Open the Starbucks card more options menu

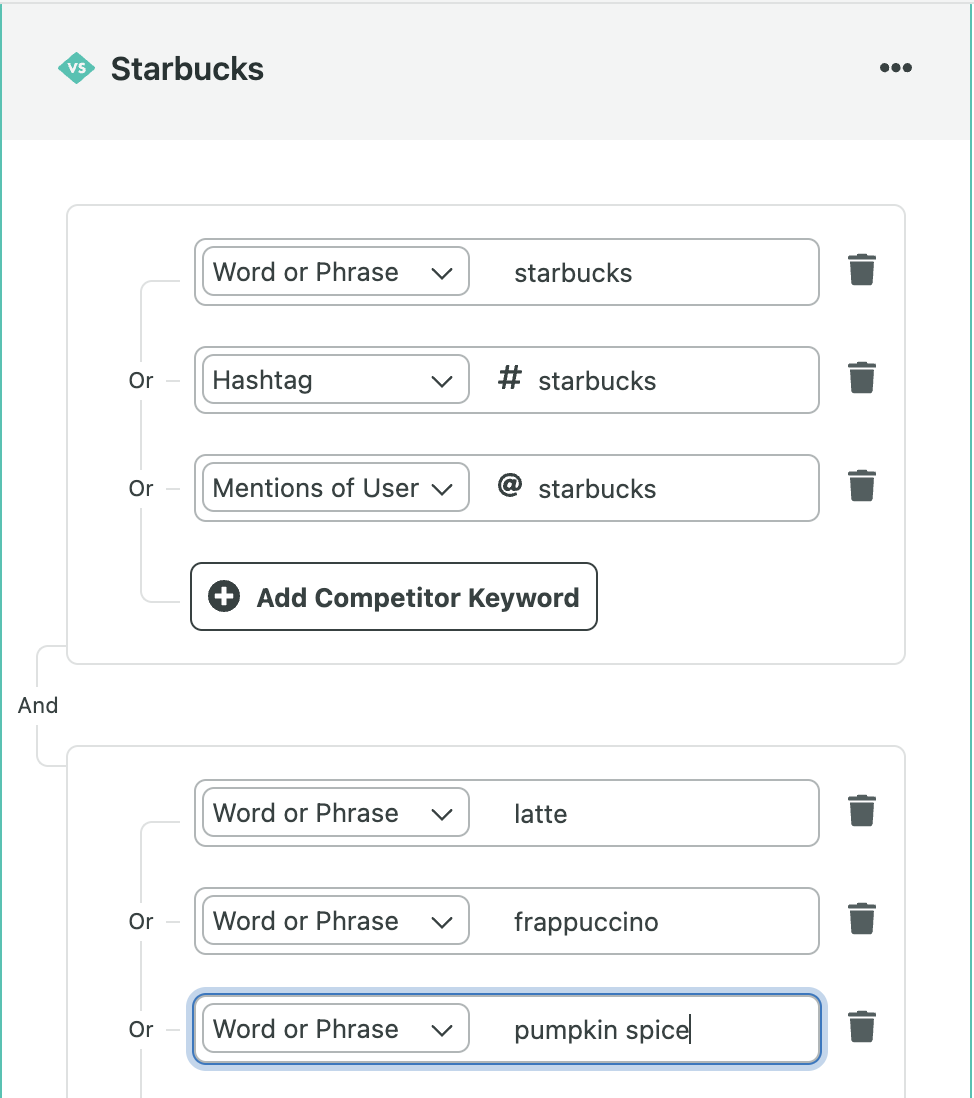896,68
